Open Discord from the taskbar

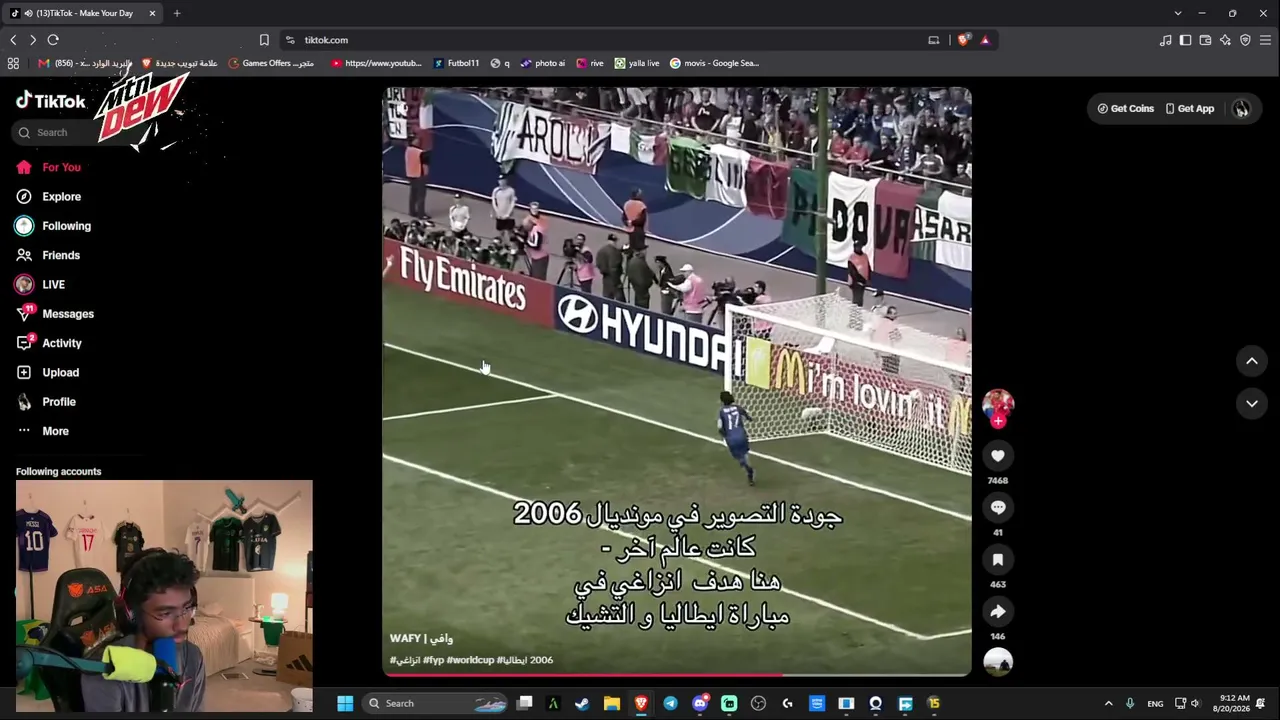(700, 703)
